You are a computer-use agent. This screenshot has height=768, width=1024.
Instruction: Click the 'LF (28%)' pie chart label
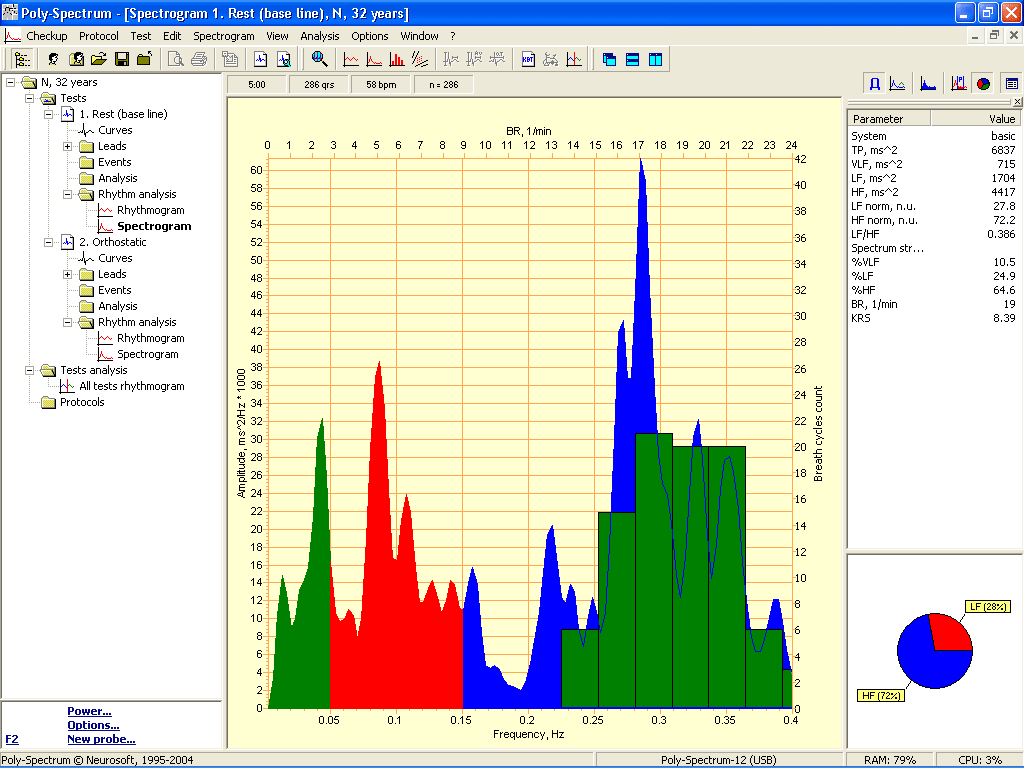tap(987, 607)
